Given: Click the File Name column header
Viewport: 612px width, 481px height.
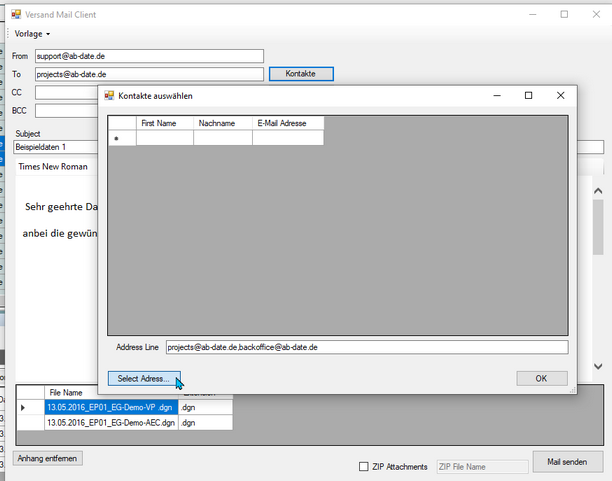Looking at the screenshot, I should coord(111,393).
